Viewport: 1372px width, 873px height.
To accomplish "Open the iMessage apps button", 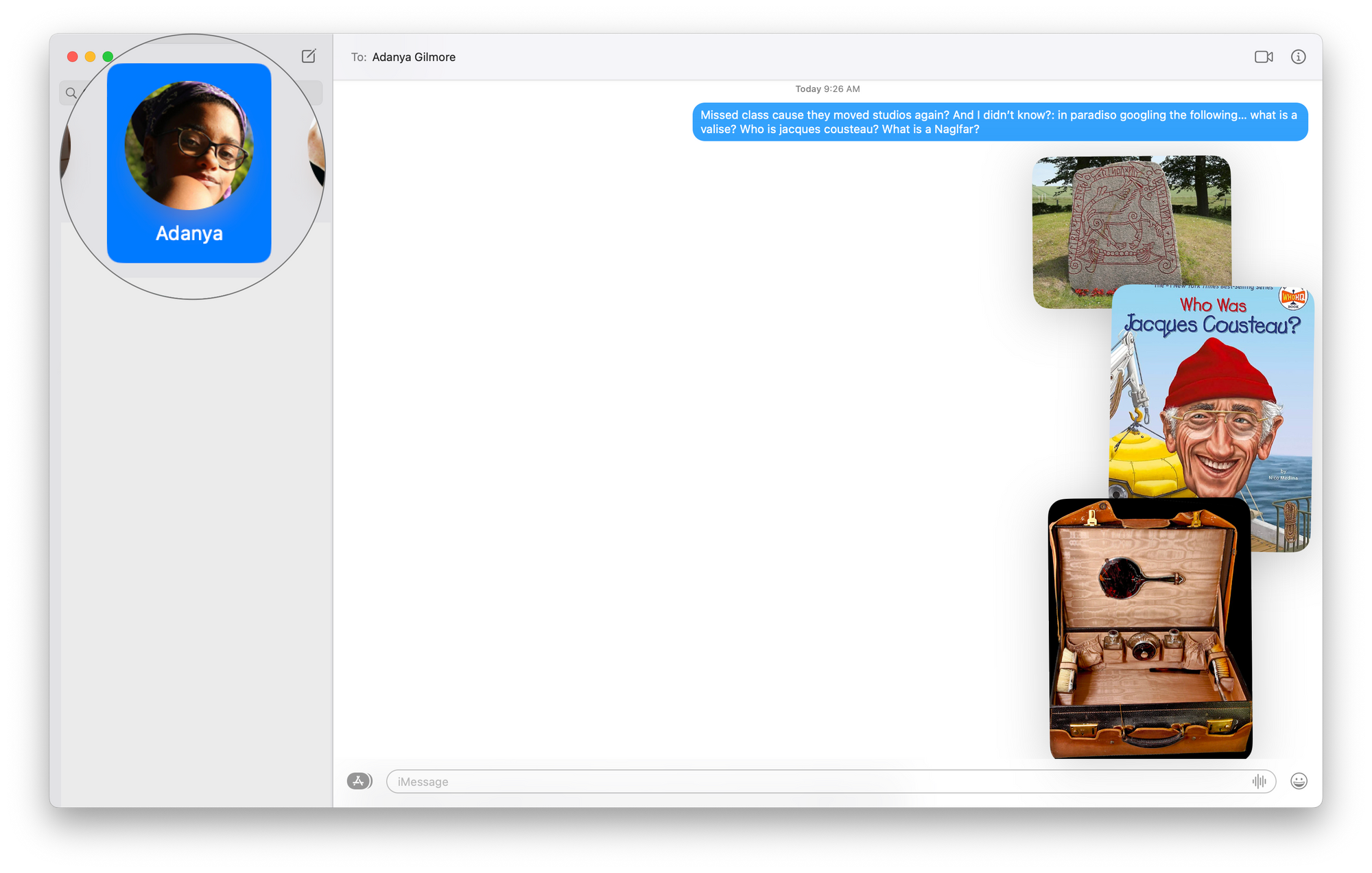I will point(359,781).
